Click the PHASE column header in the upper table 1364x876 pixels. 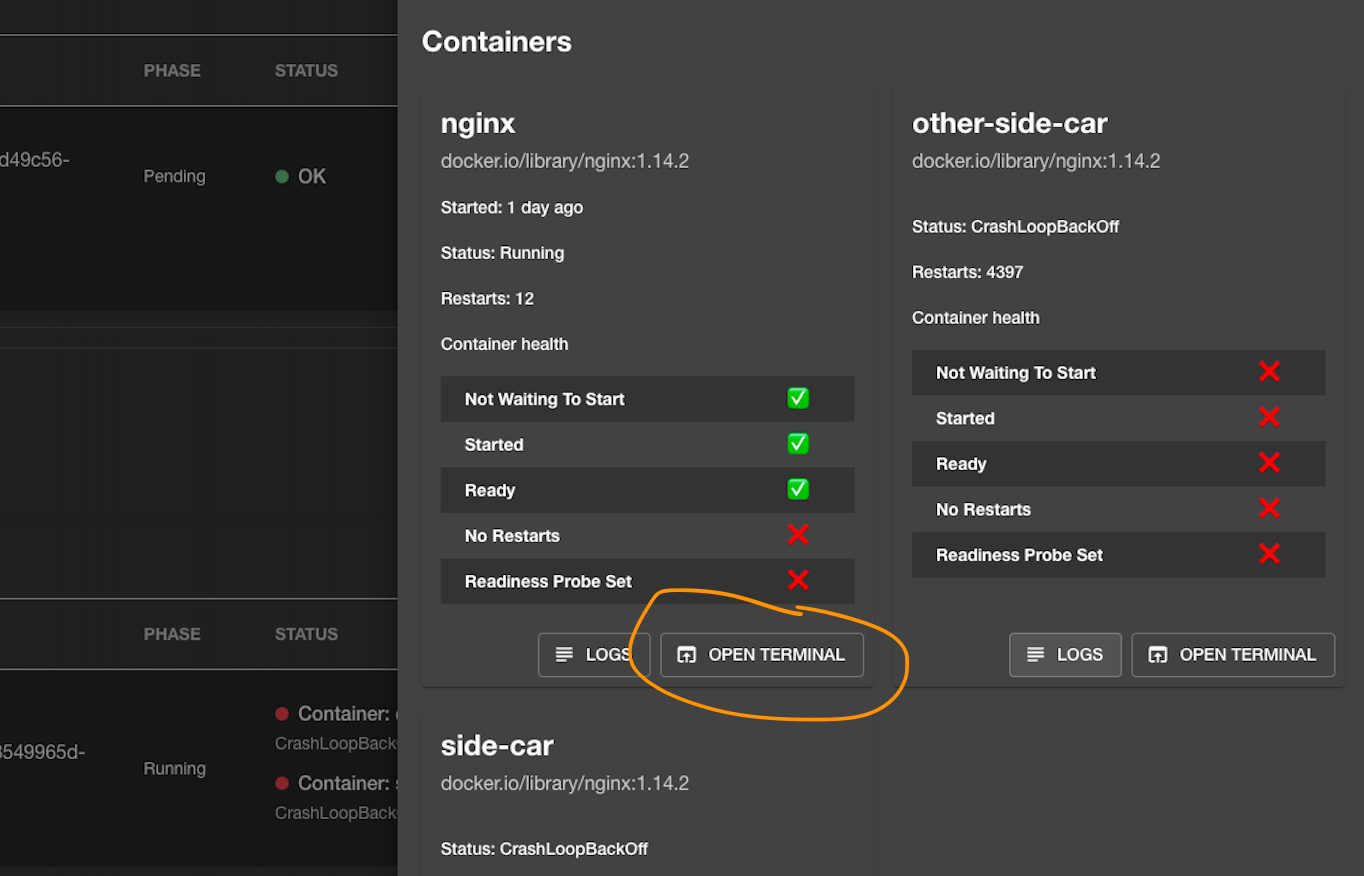pyautogui.click(x=172, y=71)
